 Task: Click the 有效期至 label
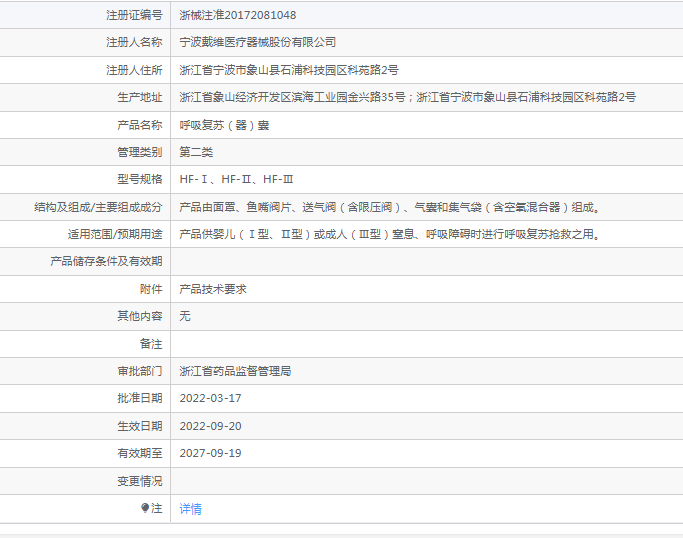[140, 453]
